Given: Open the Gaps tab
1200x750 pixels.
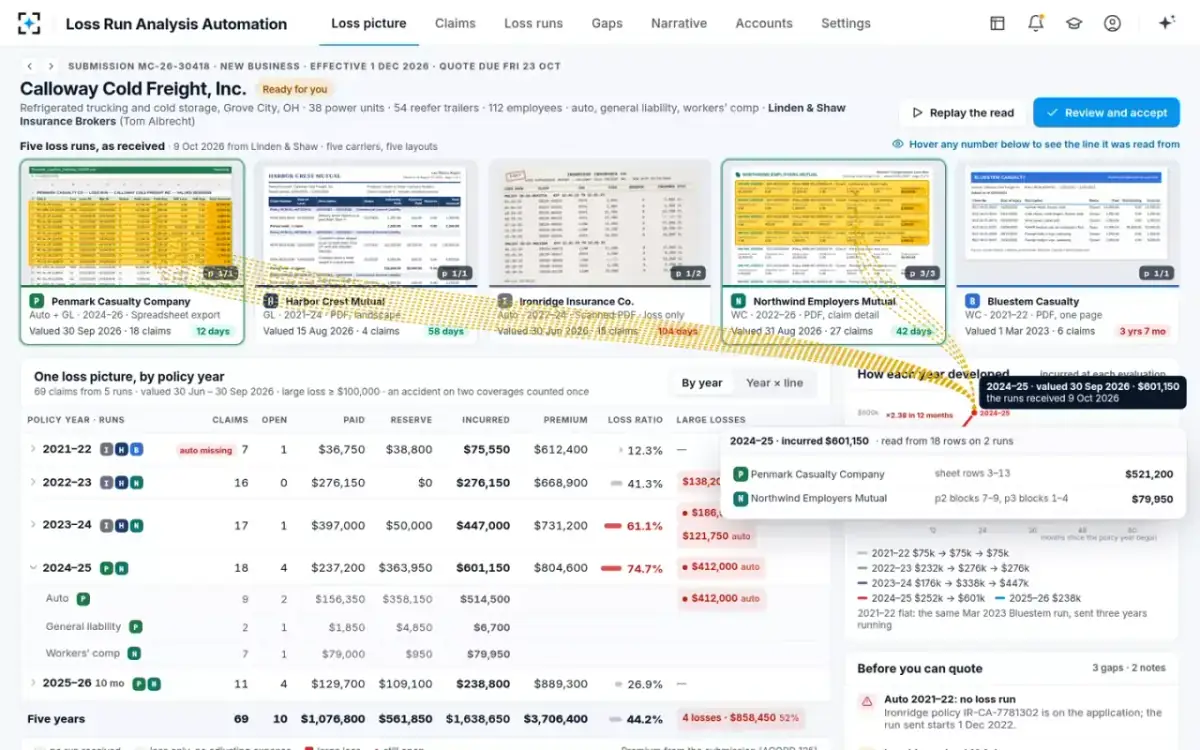Looking at the screenshot, I should (607, 23).
